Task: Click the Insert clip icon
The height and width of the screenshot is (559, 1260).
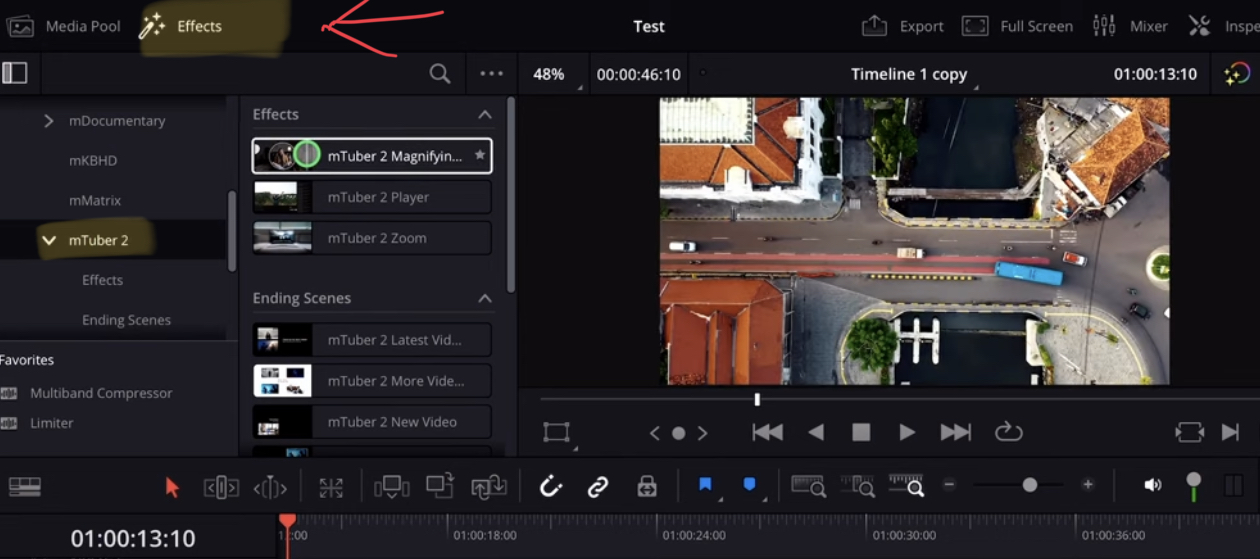Action: click(391, 487)
